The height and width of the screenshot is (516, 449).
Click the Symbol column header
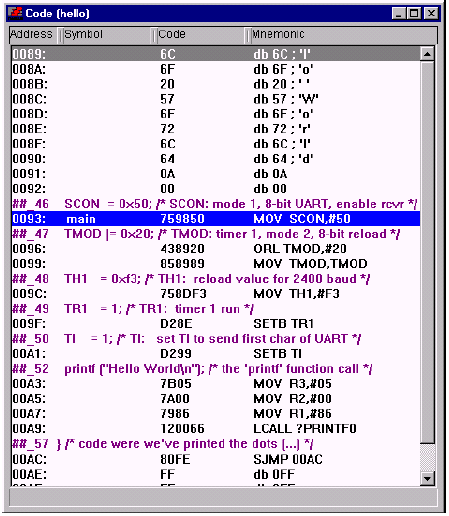click(106, 34)
